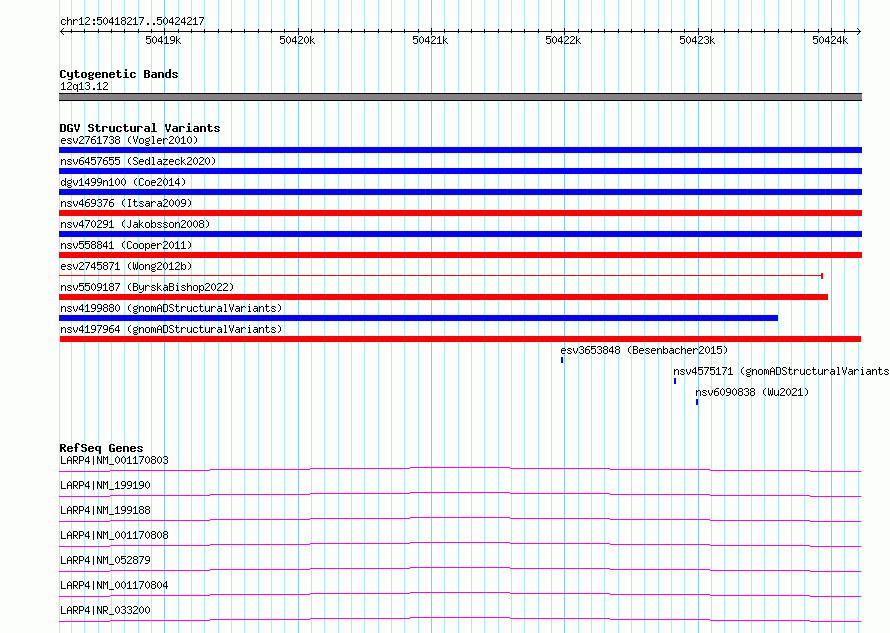Click the ruler's right arrow end
Viewport: 890px width, 633px height.
click(x=859, y=31)
